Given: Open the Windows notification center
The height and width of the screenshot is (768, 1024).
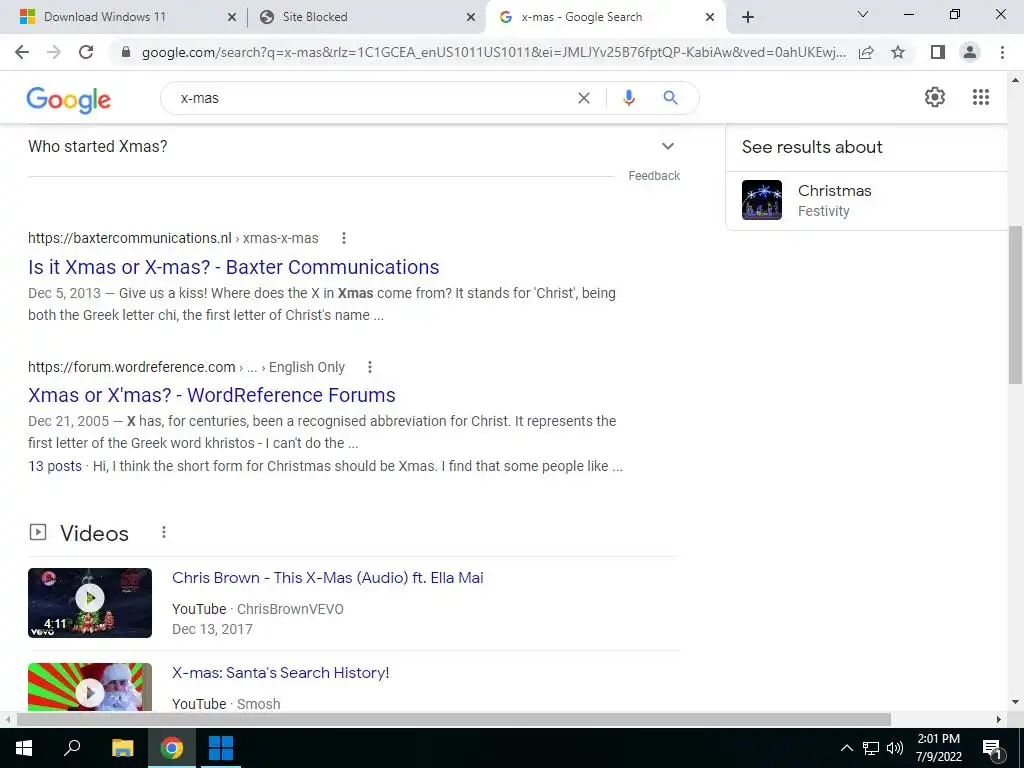Looking at the screenshot, I should [992, 749].
